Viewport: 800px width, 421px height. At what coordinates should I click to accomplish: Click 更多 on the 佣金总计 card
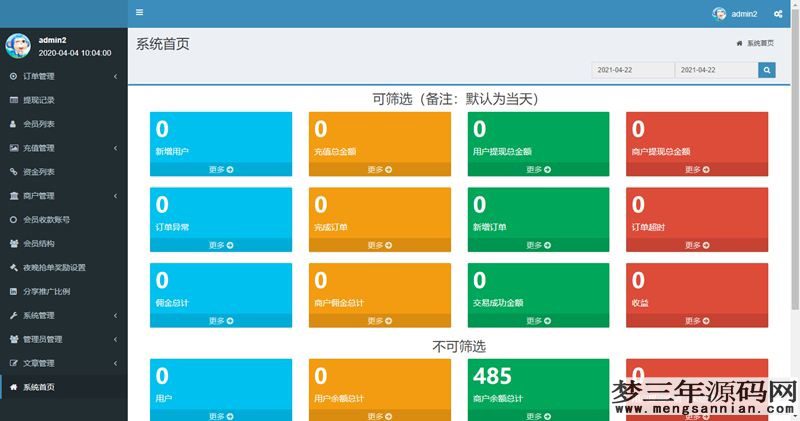[221, 320]
